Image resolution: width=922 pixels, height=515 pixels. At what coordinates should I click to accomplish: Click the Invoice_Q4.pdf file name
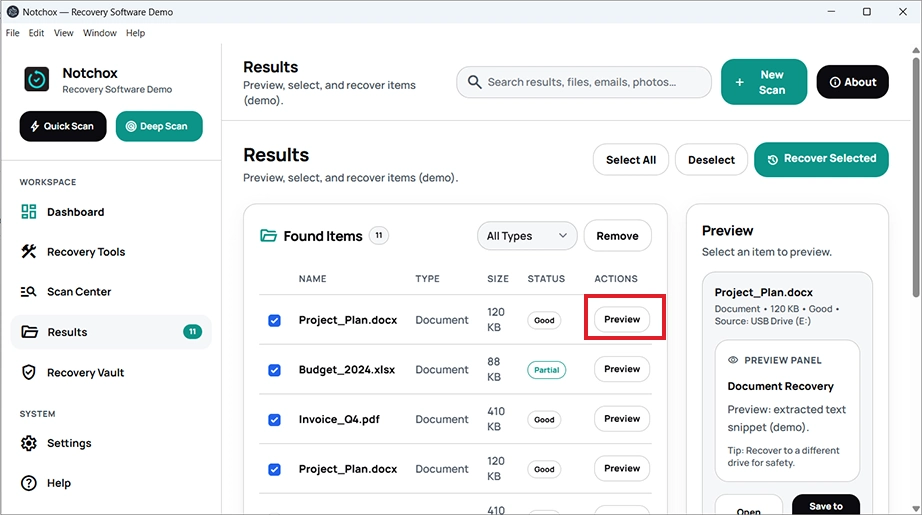(x=339, y=419)
